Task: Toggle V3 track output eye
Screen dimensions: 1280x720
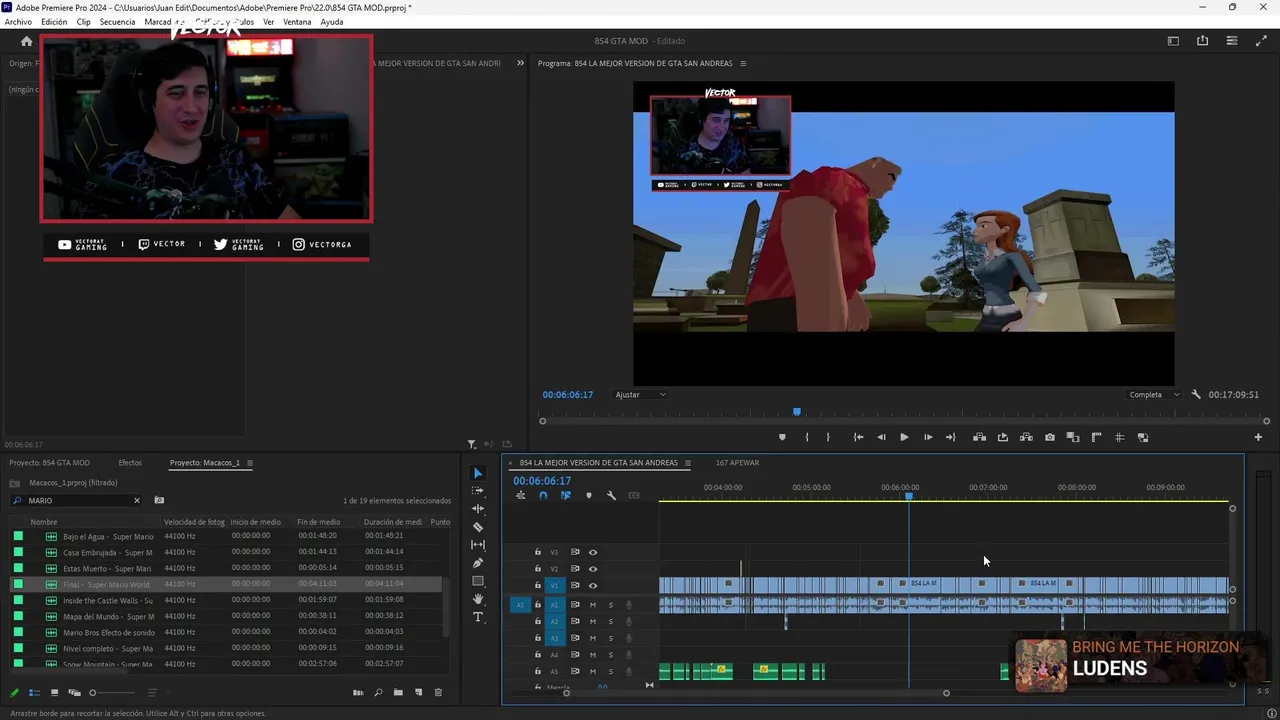Action: point(593,552)
